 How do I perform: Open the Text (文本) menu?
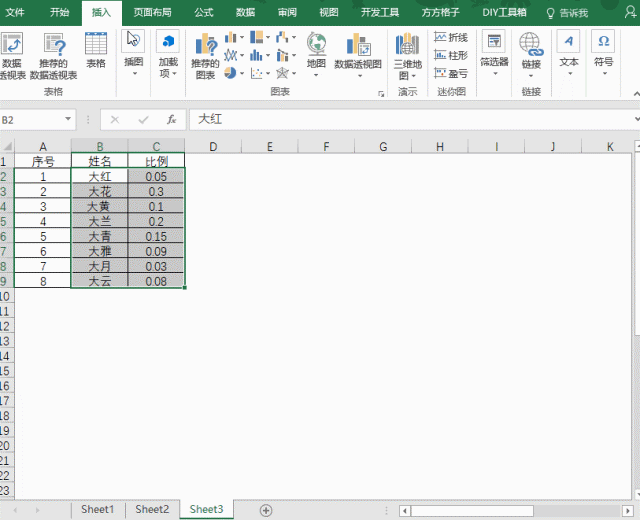click(569, 52)
